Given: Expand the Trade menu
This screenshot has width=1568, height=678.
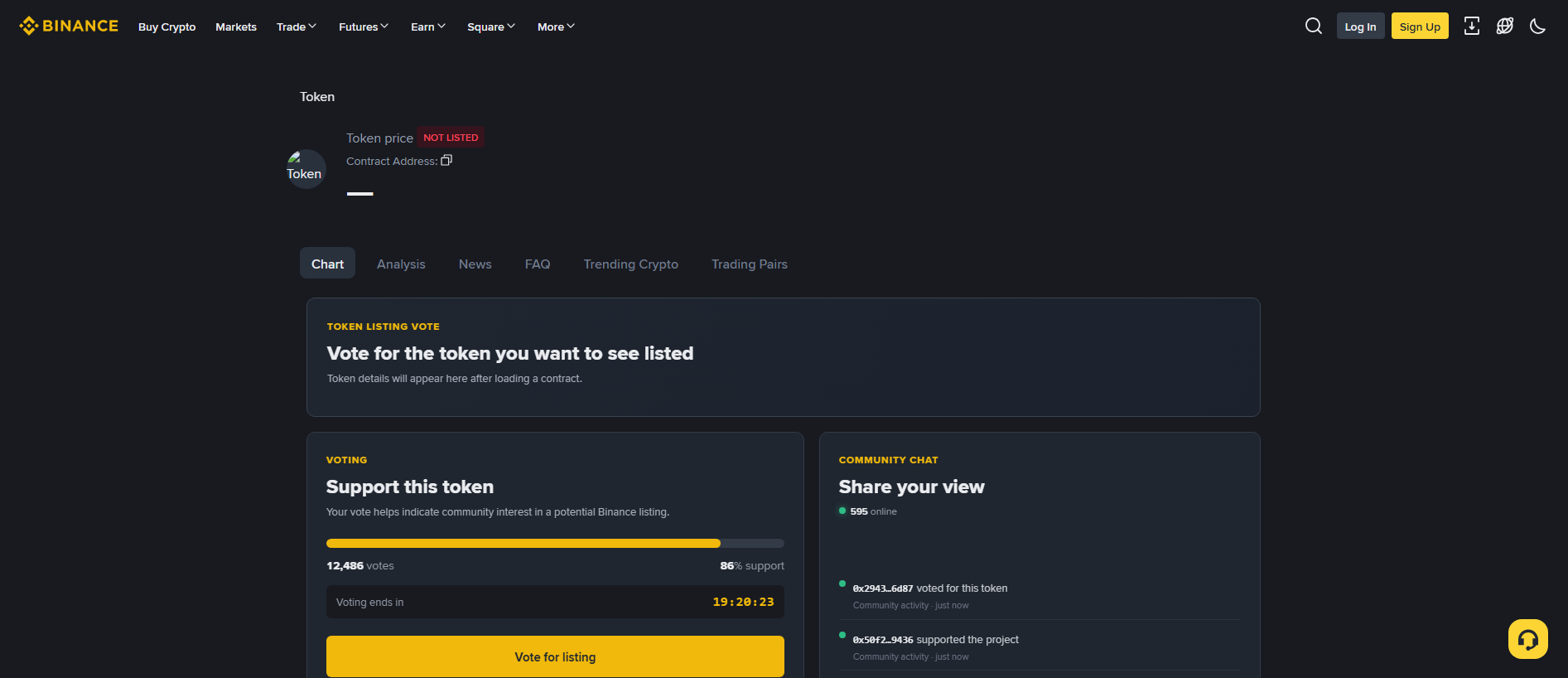Looking at the screenshot, I should (297, 27).
